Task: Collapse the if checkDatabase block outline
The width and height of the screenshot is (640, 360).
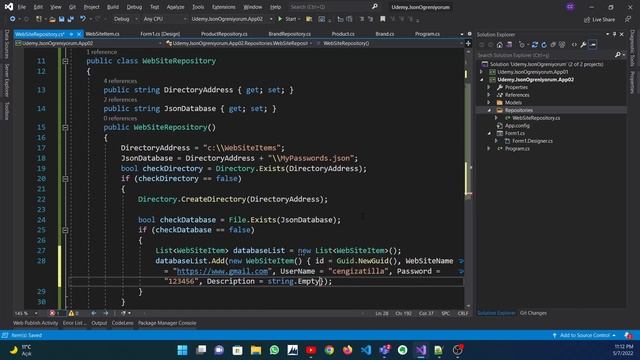Action: click(65, 230)
